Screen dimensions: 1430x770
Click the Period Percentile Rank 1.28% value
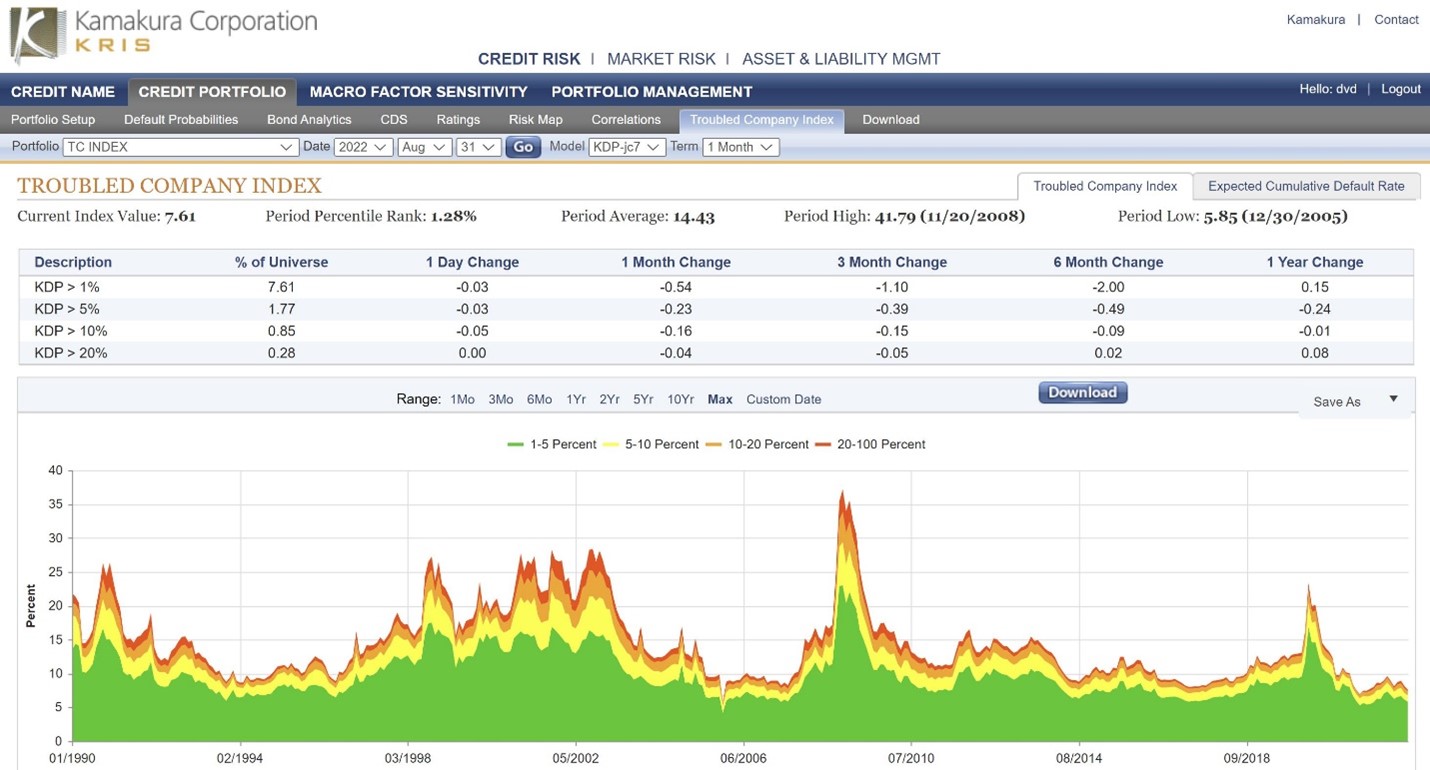pyautogui.click(x=454, y=216)
